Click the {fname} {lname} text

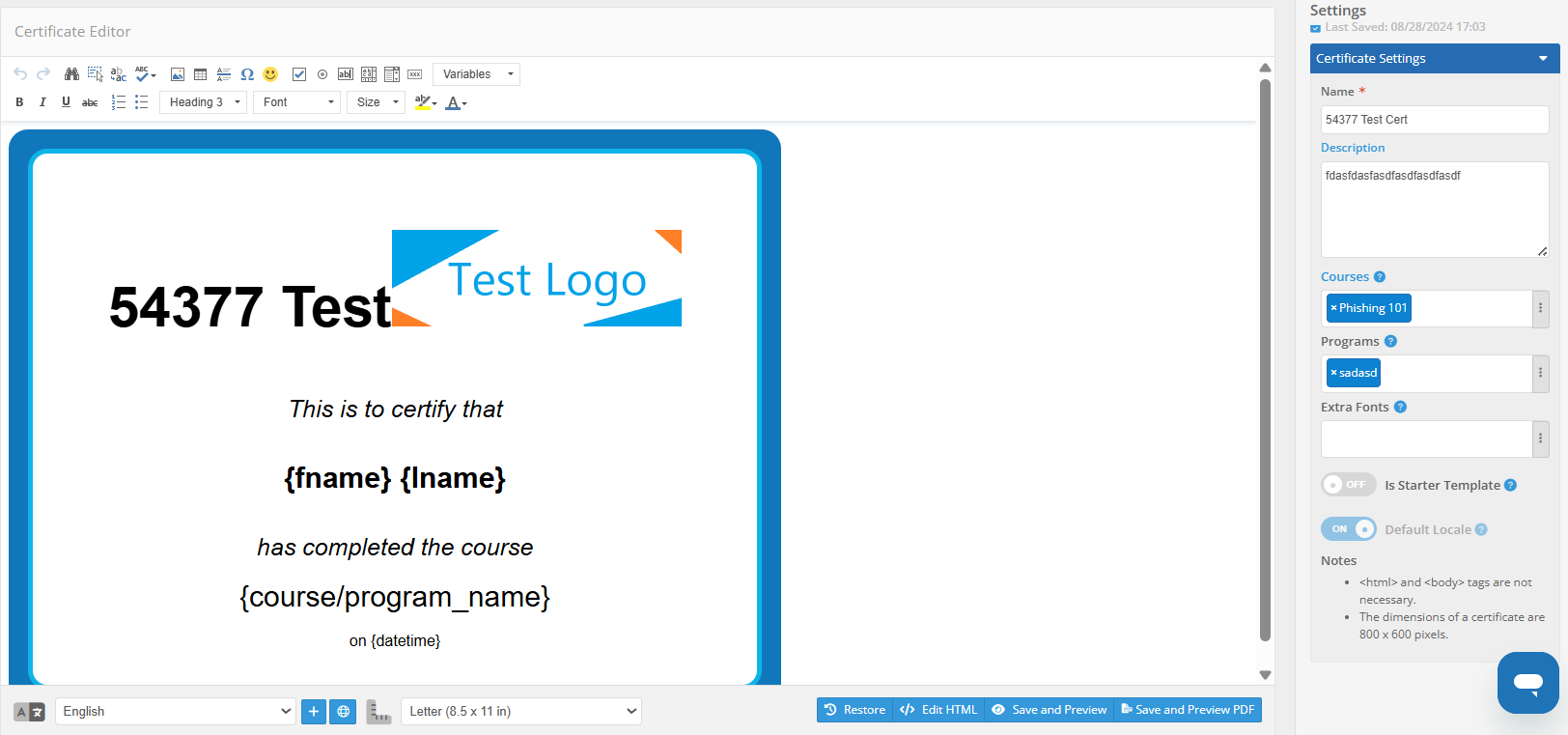(x=395, y=478)
